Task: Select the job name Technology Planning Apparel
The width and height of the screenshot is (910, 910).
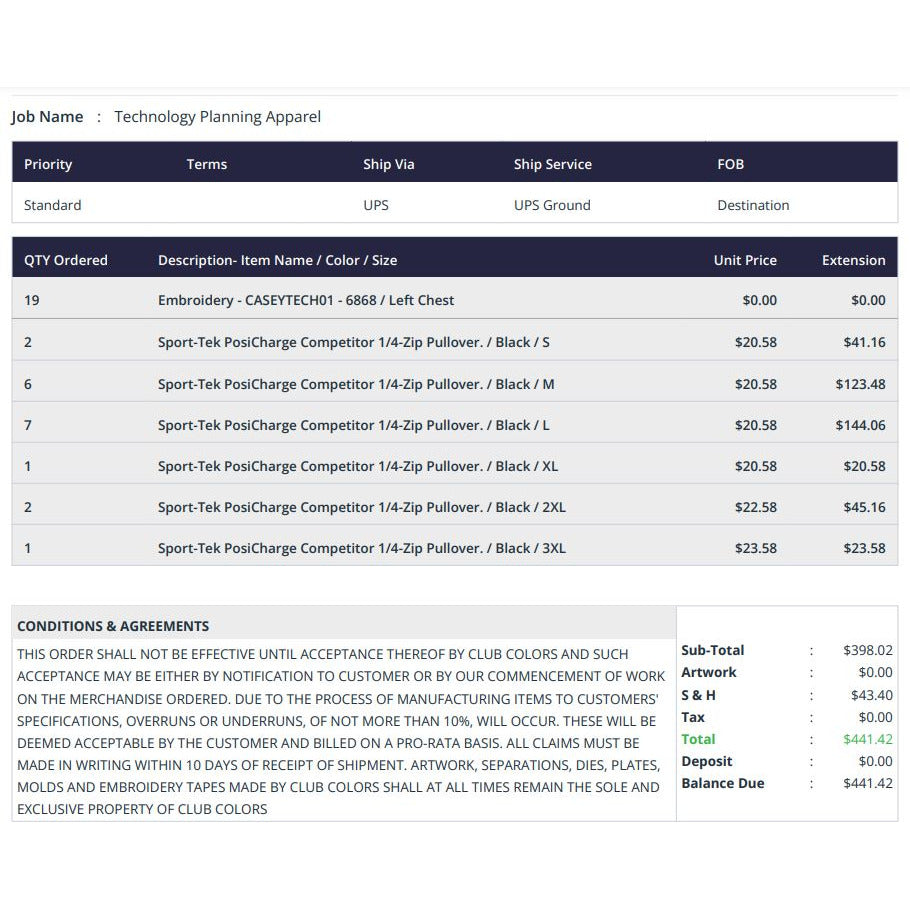Action: (217, 117)
